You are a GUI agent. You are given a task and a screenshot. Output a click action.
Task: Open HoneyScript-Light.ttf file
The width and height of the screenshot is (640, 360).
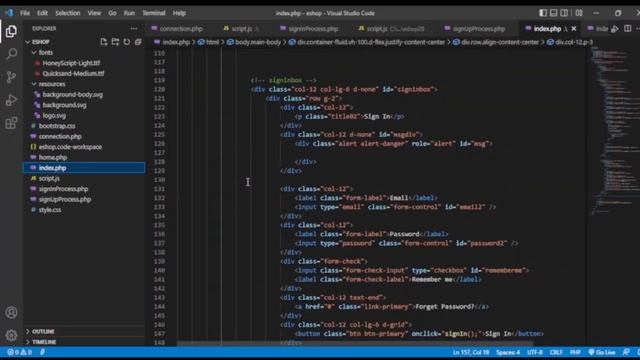[71, 63]
